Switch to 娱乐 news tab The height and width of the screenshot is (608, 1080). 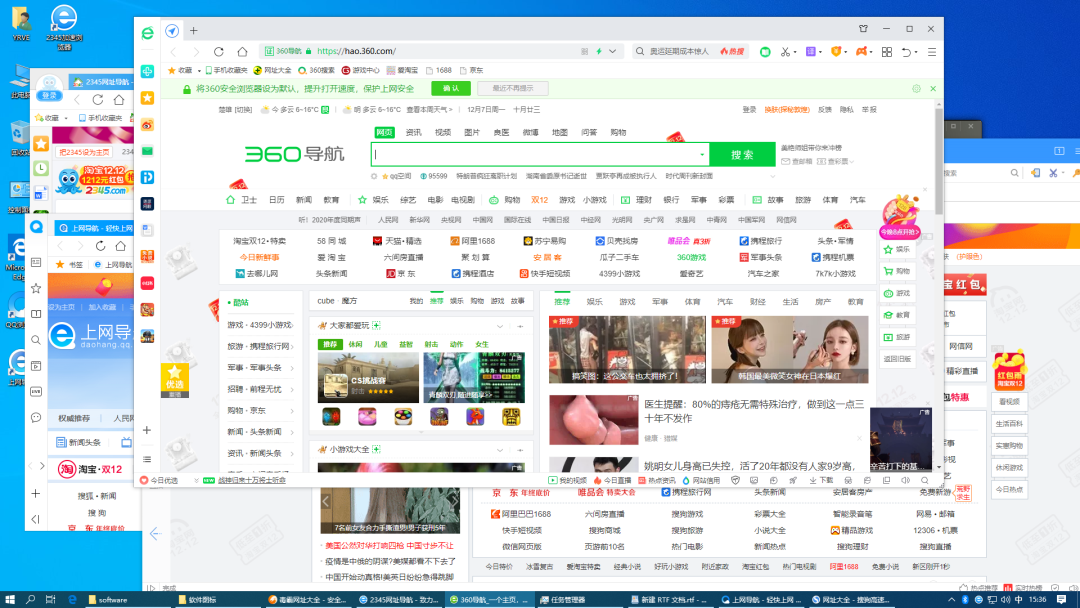[x=594, y=302]
